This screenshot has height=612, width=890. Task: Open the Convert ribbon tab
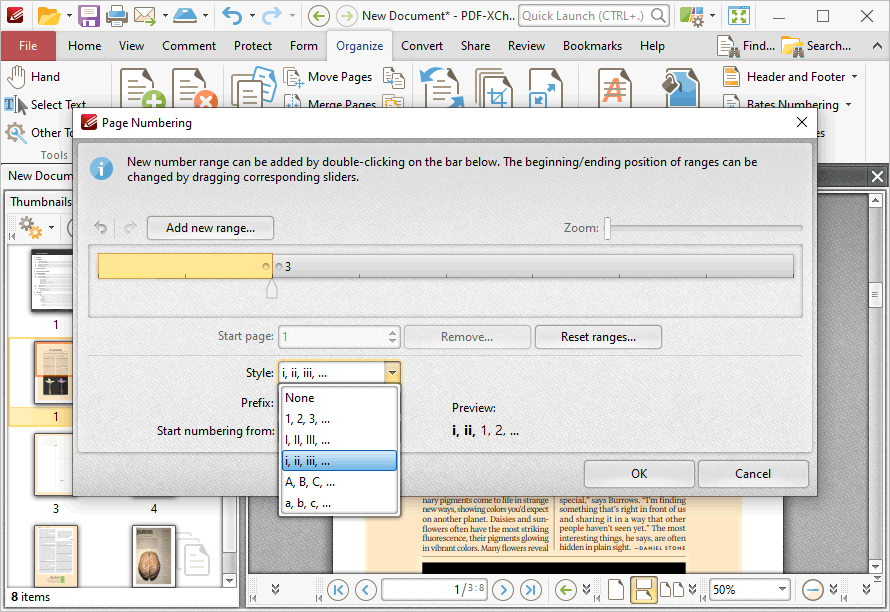422,46
